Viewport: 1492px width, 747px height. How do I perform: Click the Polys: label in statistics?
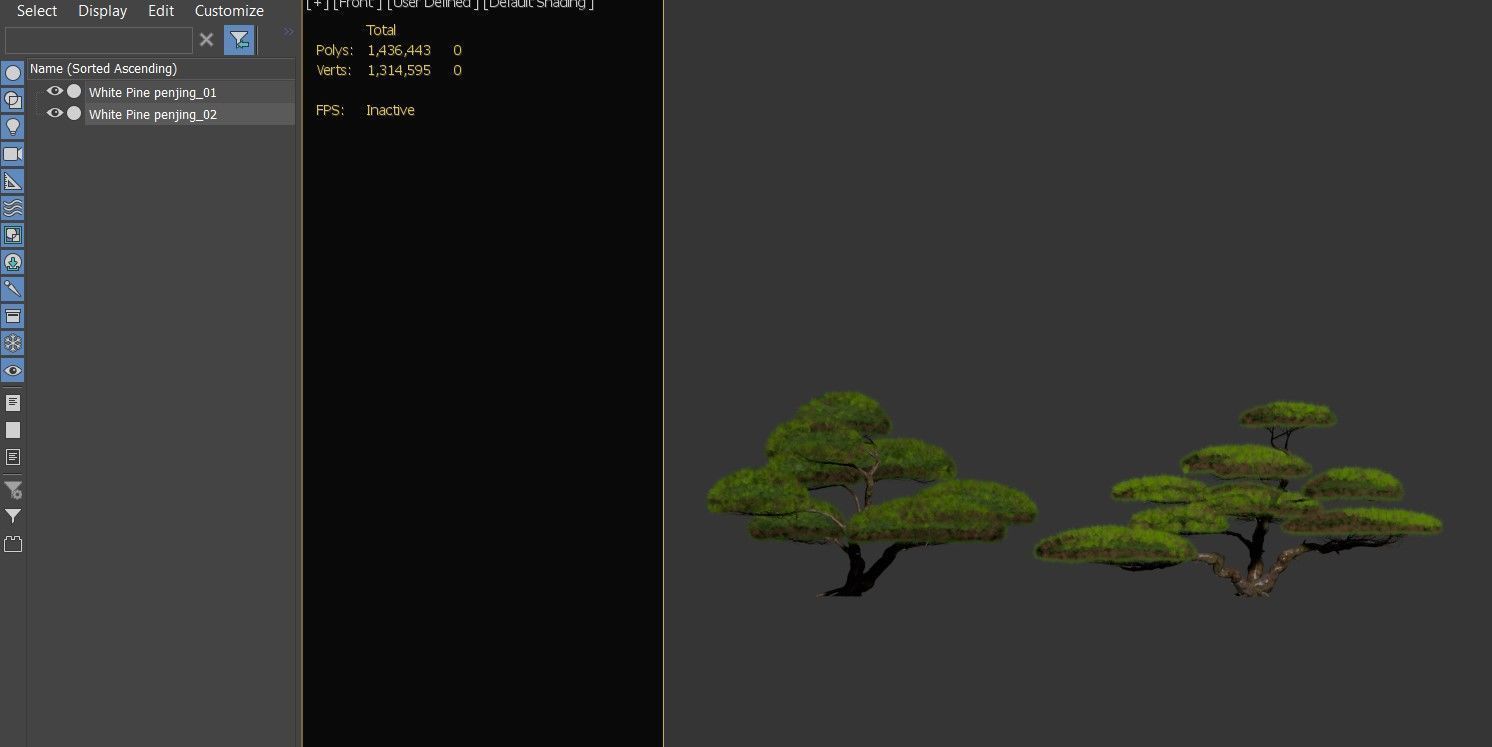click(x=334, y=50)
